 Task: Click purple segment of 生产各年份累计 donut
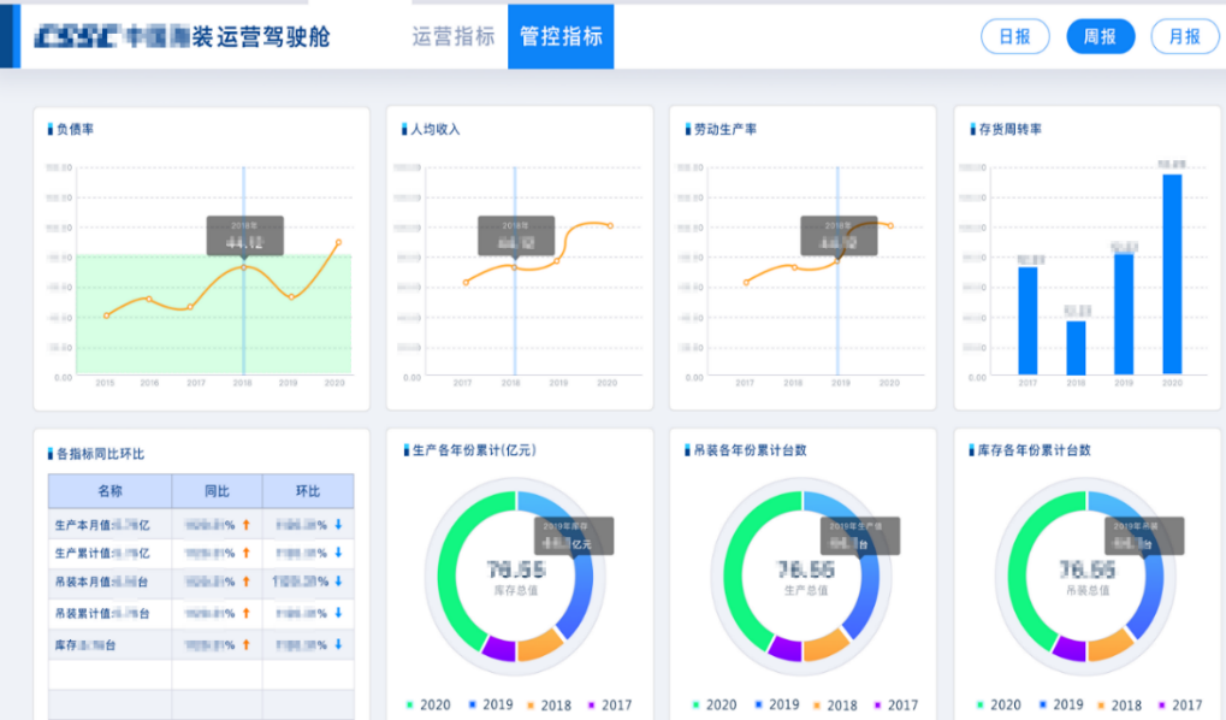click(498, 648)
